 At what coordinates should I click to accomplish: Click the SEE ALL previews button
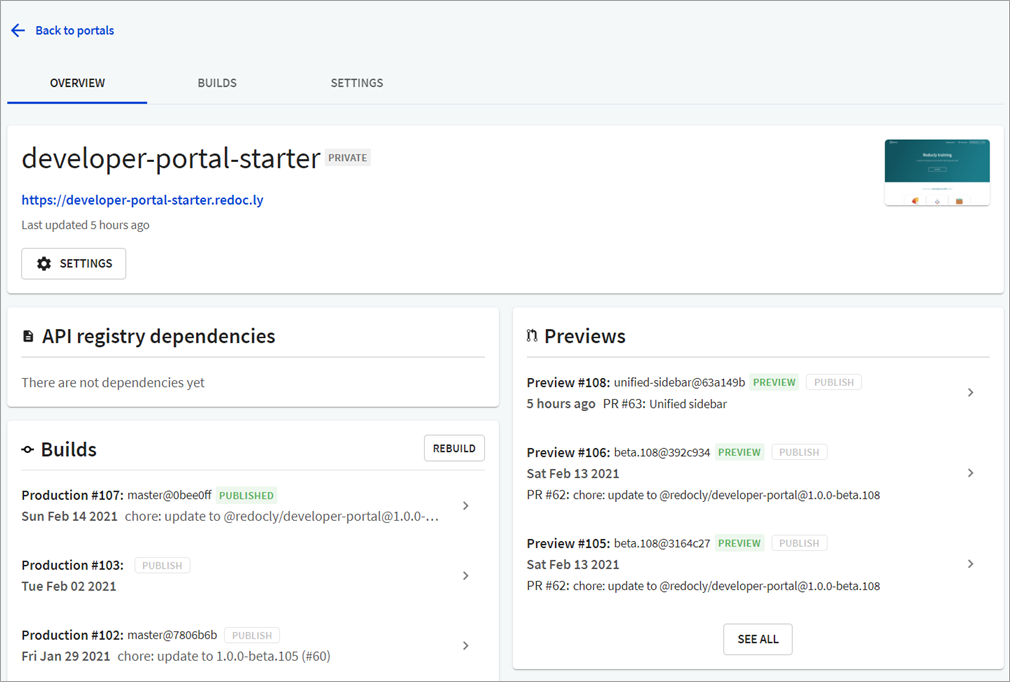click(758, 639)
